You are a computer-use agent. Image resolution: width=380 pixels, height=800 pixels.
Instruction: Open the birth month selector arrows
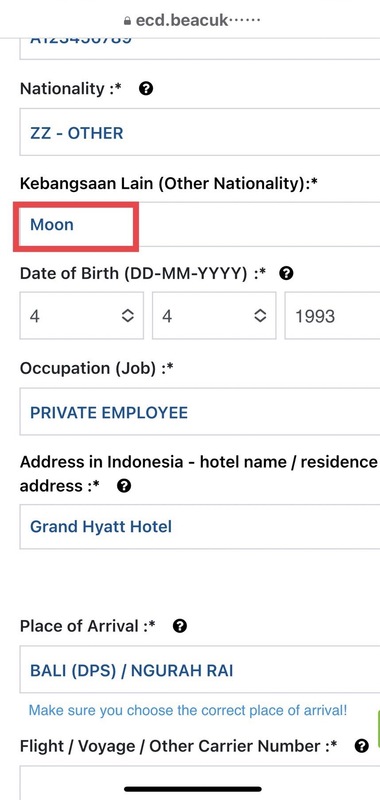pyautogui.click(x=260, y=316)
